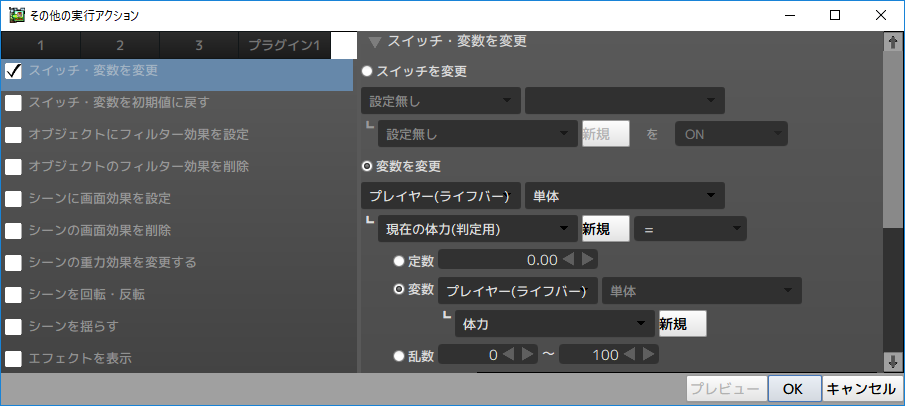
Task: Tick シーンに画面効果を設定 checkbox
Action: click(13, 199)
